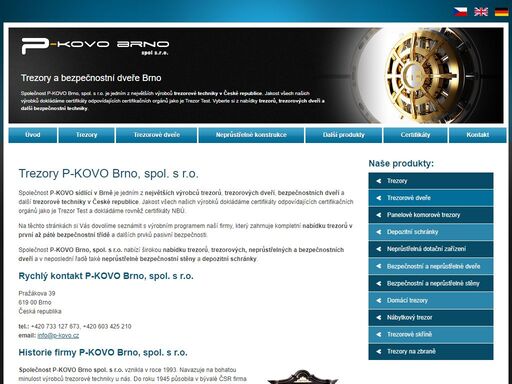512x384 pixels.
Task: Click address line Pražákova 39
Action: point(37,294)
